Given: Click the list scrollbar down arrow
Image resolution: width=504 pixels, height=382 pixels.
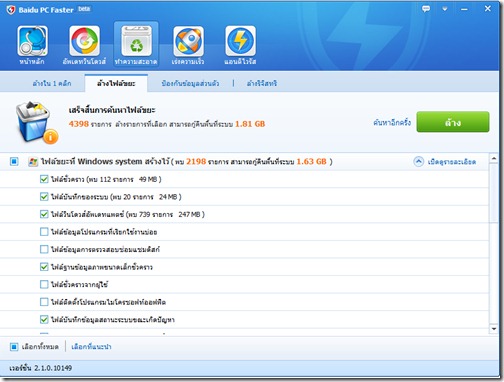Looking at the screenshot, I should click(x=494, y=329).
